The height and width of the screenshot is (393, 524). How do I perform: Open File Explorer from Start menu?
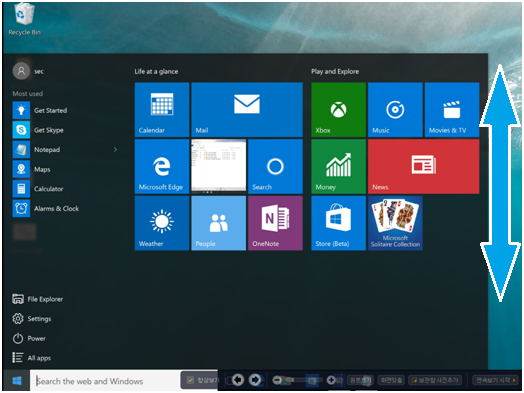[x=37, y=299]
